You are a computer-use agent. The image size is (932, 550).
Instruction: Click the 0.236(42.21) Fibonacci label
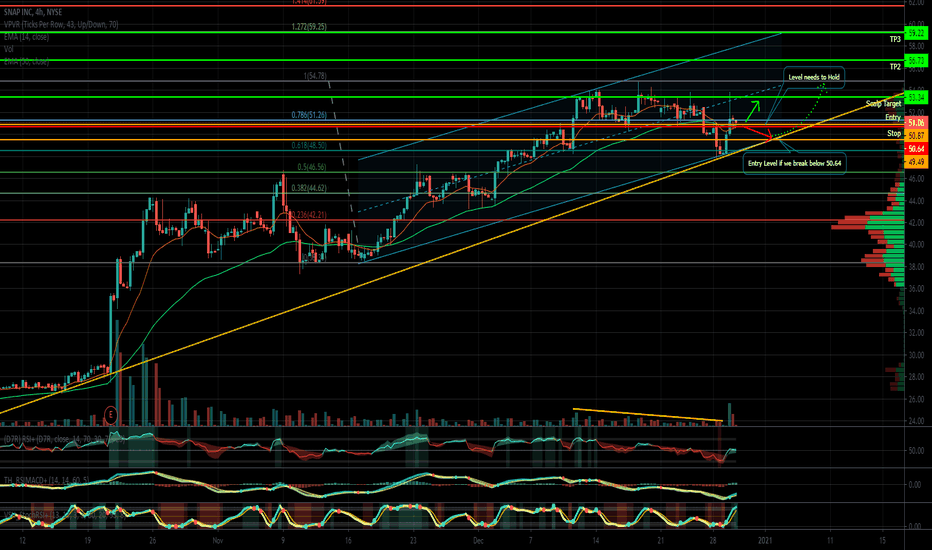(309, 215)
